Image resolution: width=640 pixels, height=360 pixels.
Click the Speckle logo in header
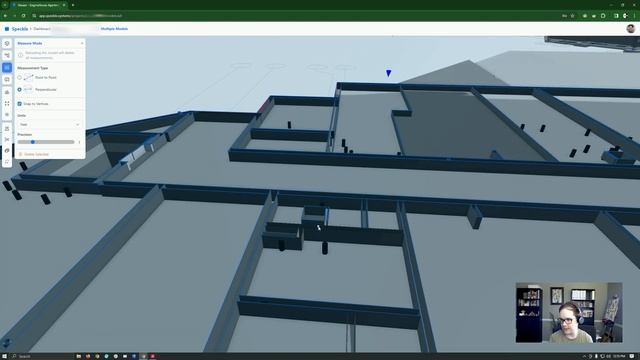pyautogui.click(x=7, y=29)
